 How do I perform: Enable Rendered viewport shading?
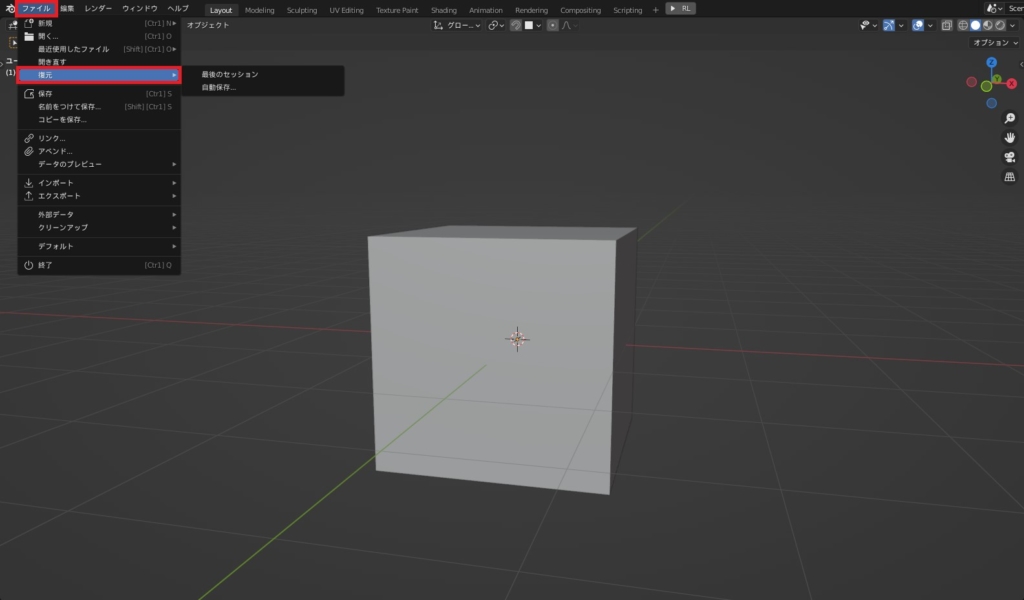(x=999, y=25)
